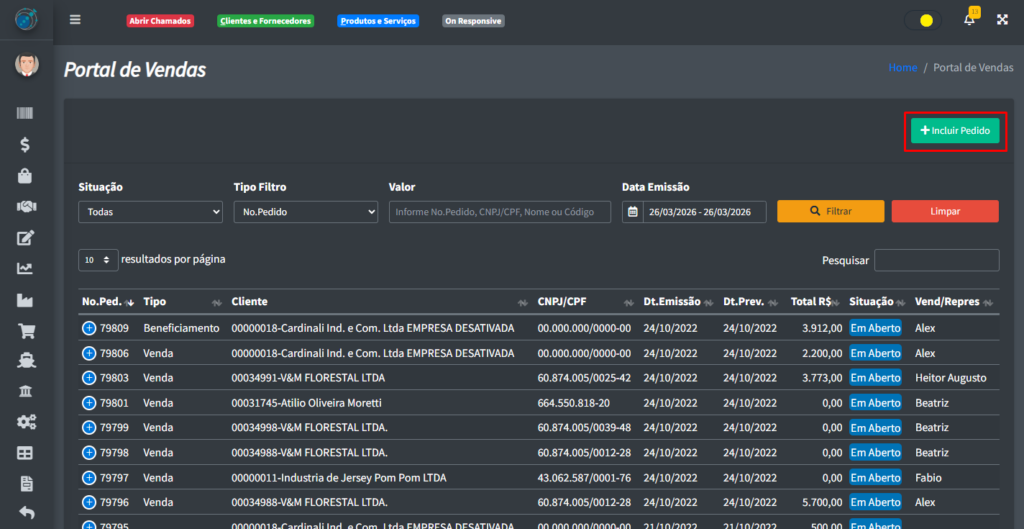
Task: Open the results per page selector
Action: pos(98,259)
